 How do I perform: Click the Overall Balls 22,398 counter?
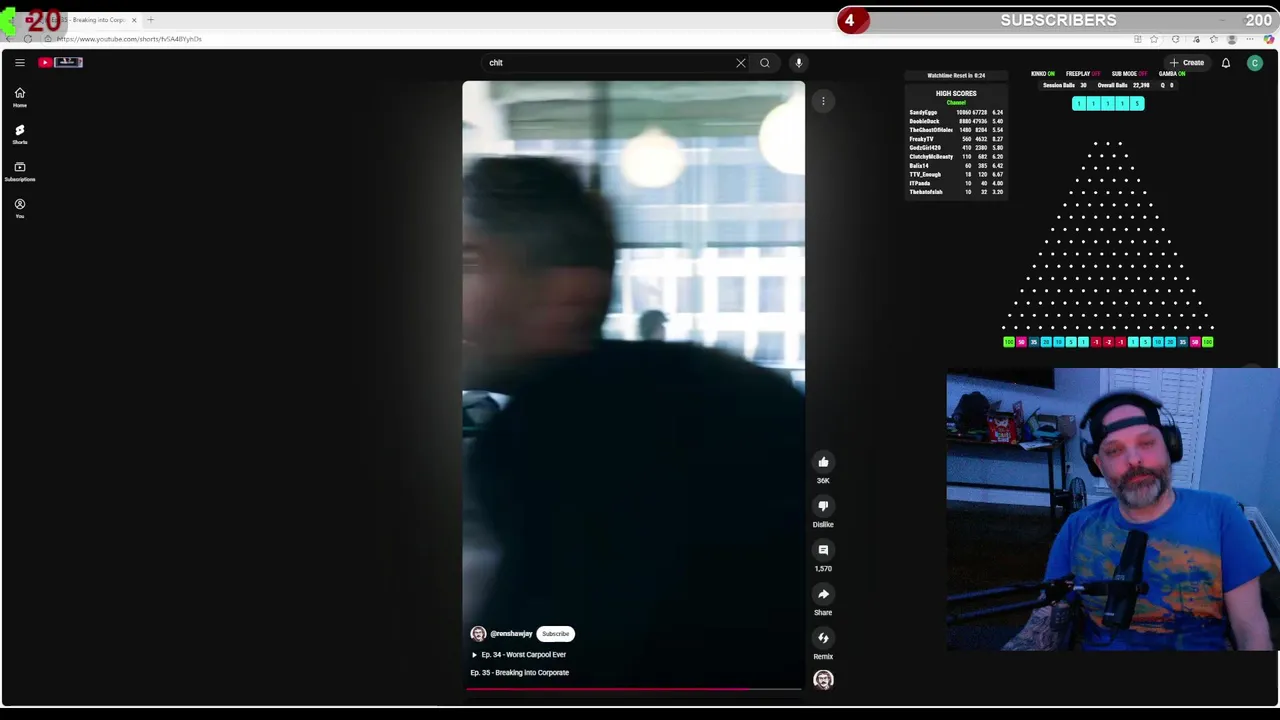coord(1123,86)
